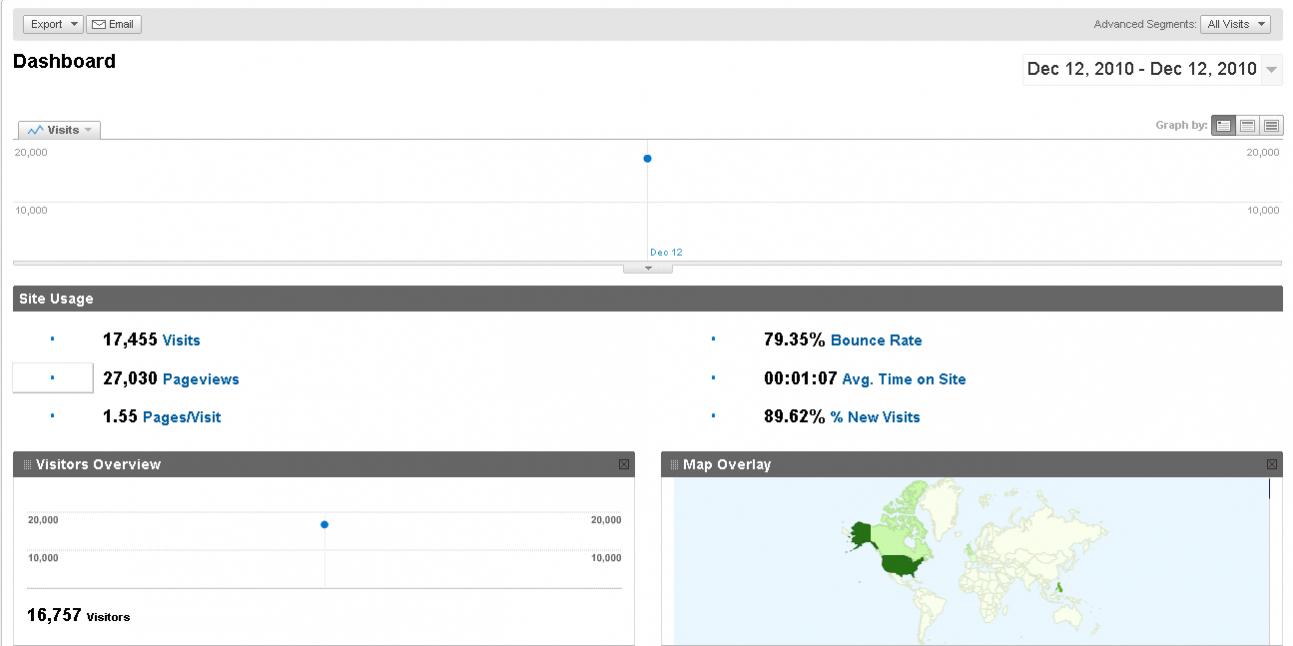Viewport: 1293px width, 646px height.
Task: Open the date range picker arrow
Action: [x=1271, y=70]
